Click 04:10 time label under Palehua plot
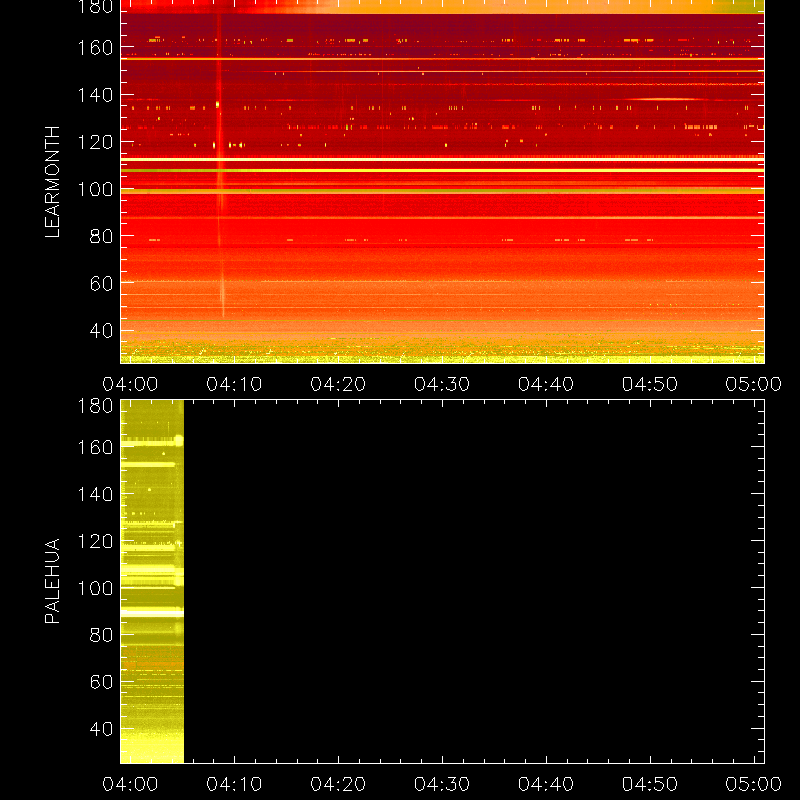Screen dimensions: 800x800 tap(234, 784)
